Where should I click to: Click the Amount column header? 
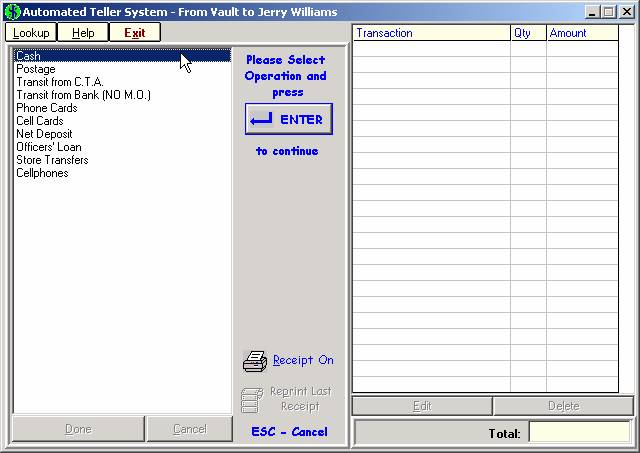tap(589, 33)
